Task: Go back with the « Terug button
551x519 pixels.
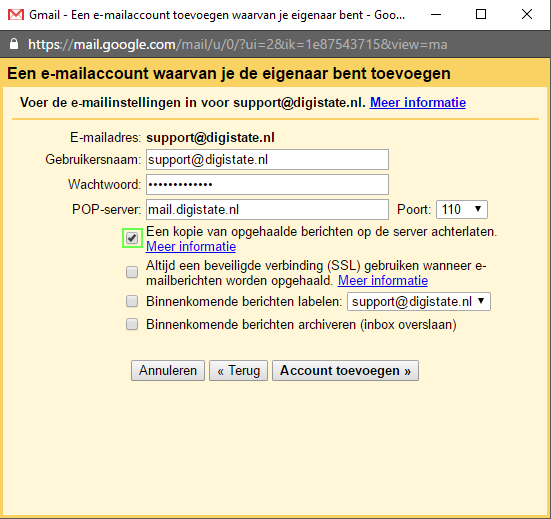Action: pos(239,370)
